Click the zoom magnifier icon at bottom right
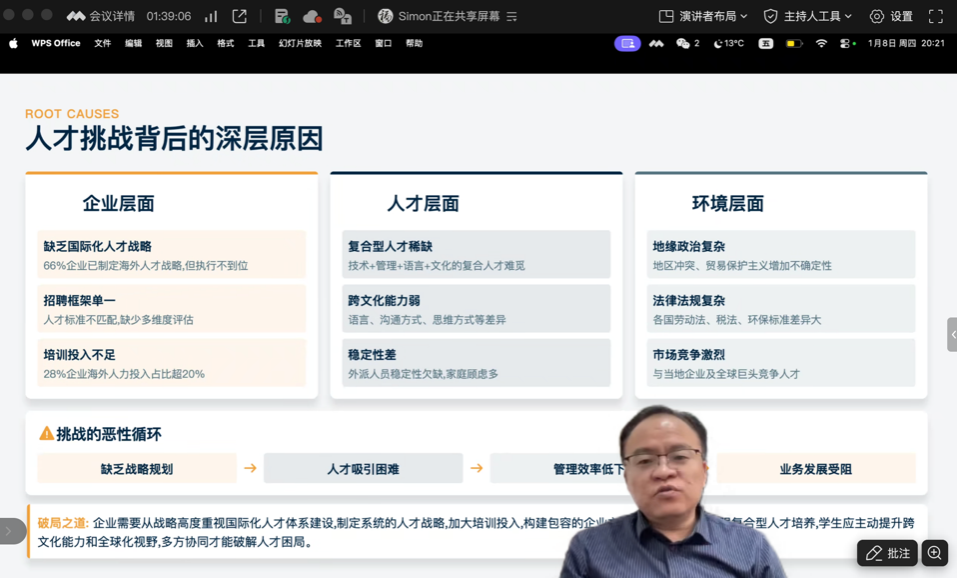This screenshot has width=957, height=578. point(934,553)
